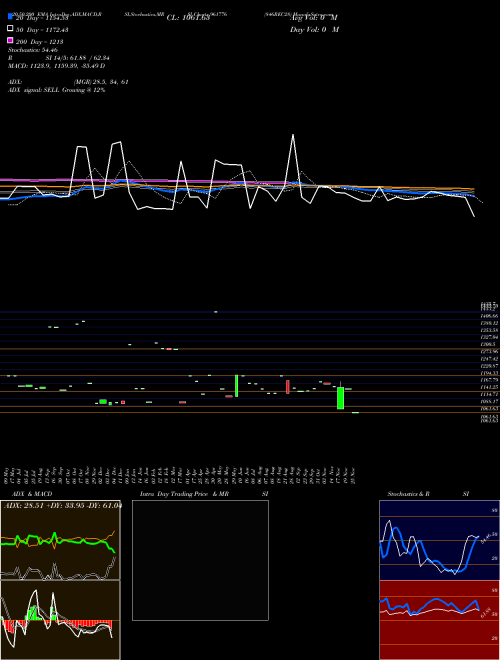Click the MACD histogram panel with red bars
Image resolution: width=500 pixels, height=660 pixels.
click(60, 620)
